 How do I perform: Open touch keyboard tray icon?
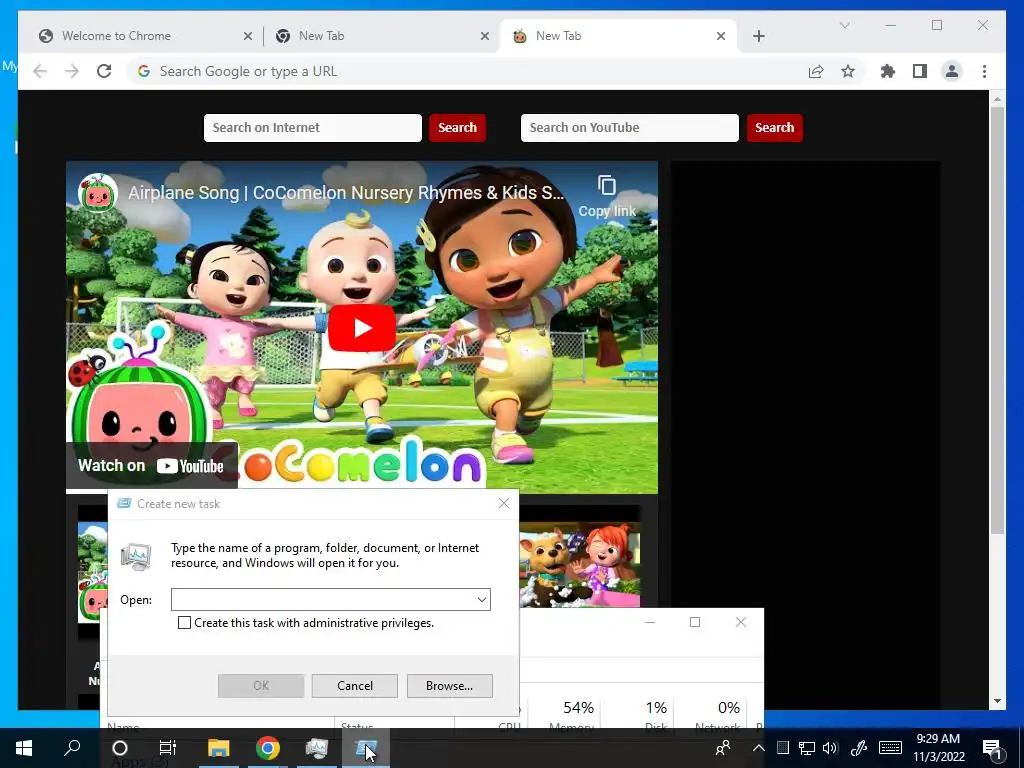tap(890, 748)
